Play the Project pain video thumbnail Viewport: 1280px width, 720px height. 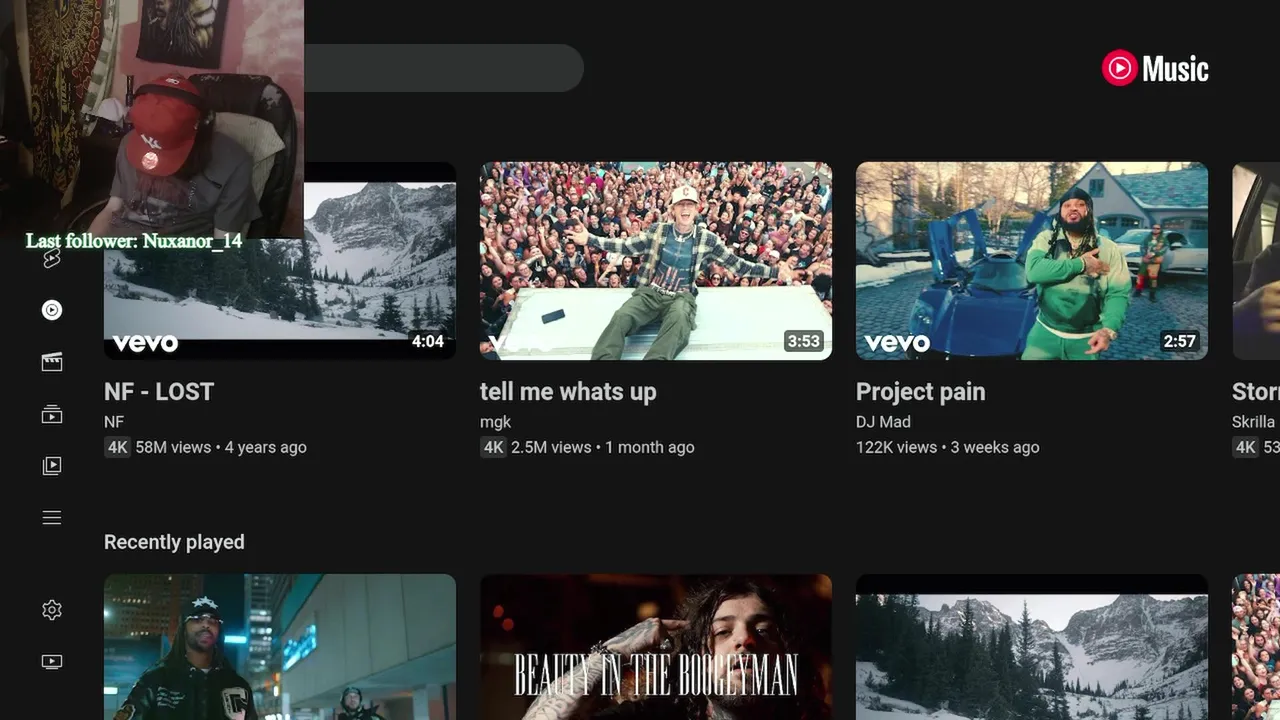[1032, 260]
